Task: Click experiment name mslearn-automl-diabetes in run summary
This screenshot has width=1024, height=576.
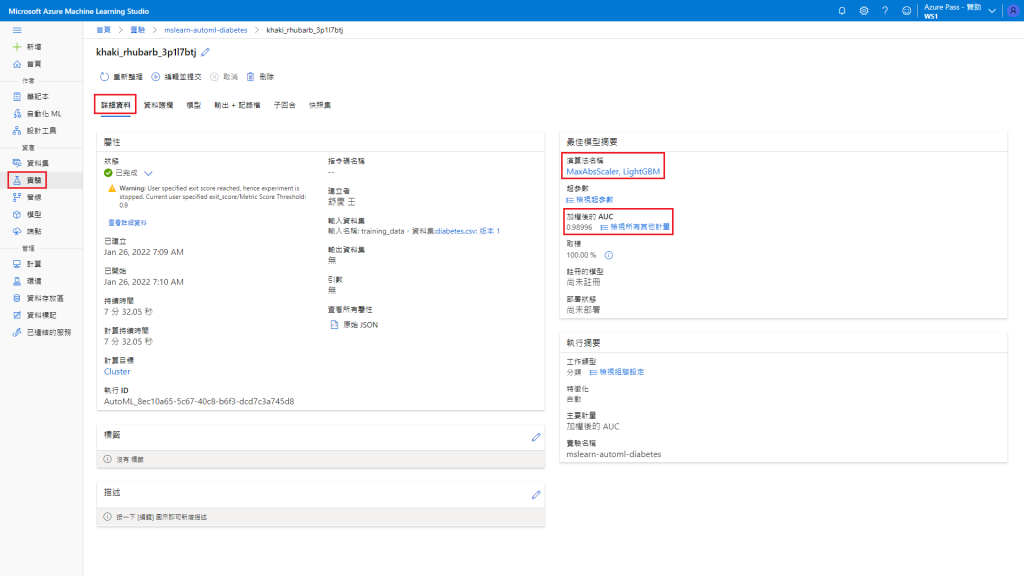Action: pos(614,455)
